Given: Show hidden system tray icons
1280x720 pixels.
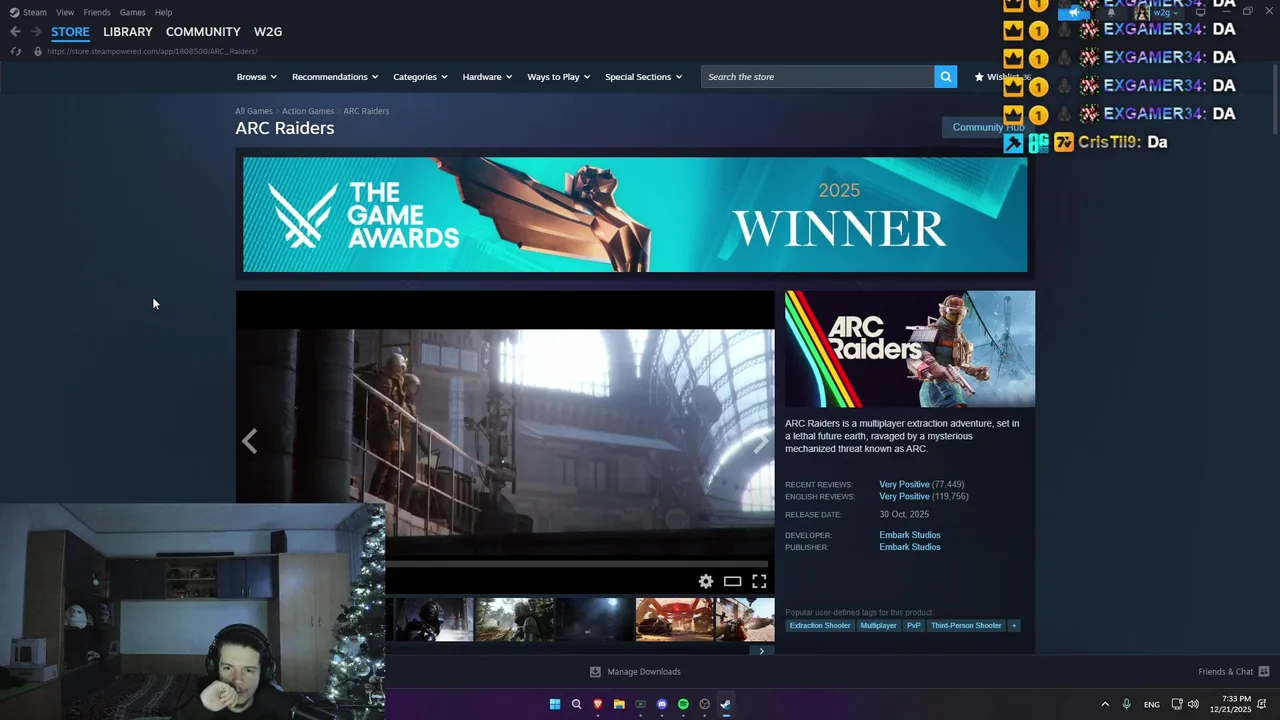Looking at the screenshot, I should [1105, 704].
